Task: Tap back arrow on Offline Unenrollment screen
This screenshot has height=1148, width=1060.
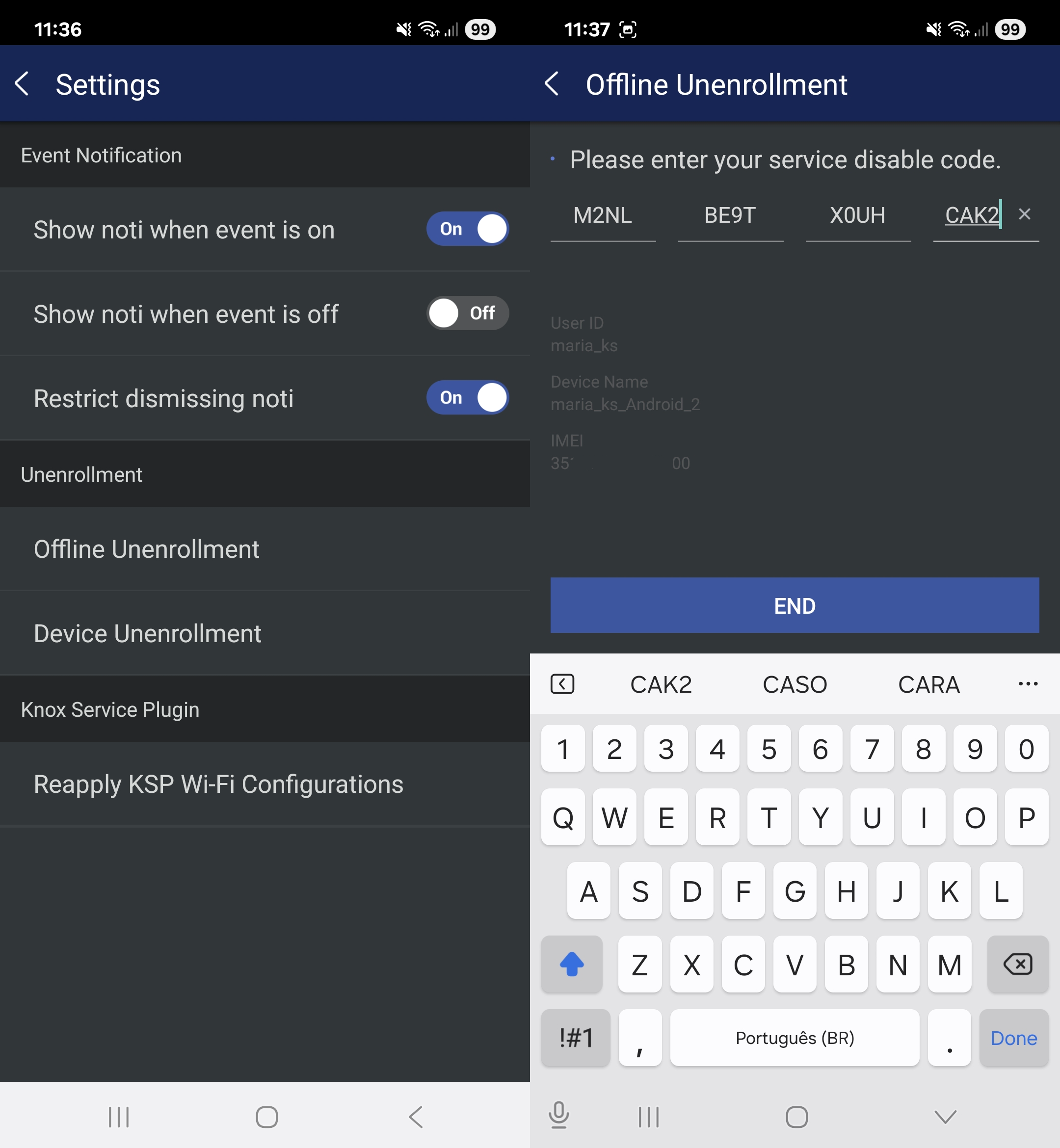Action: (x=552, y=84)
